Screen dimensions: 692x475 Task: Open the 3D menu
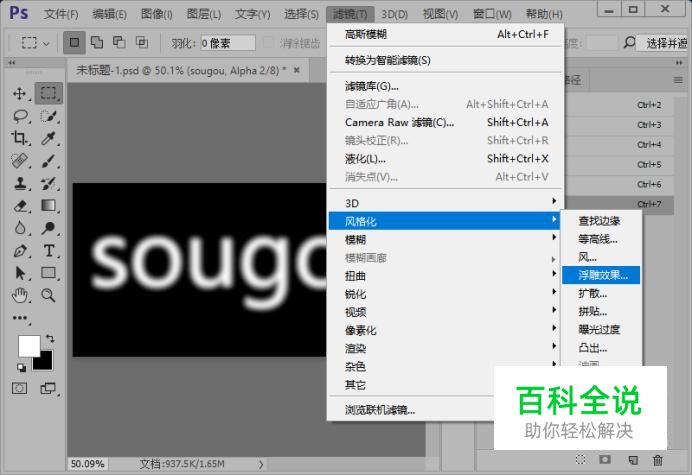395,14
